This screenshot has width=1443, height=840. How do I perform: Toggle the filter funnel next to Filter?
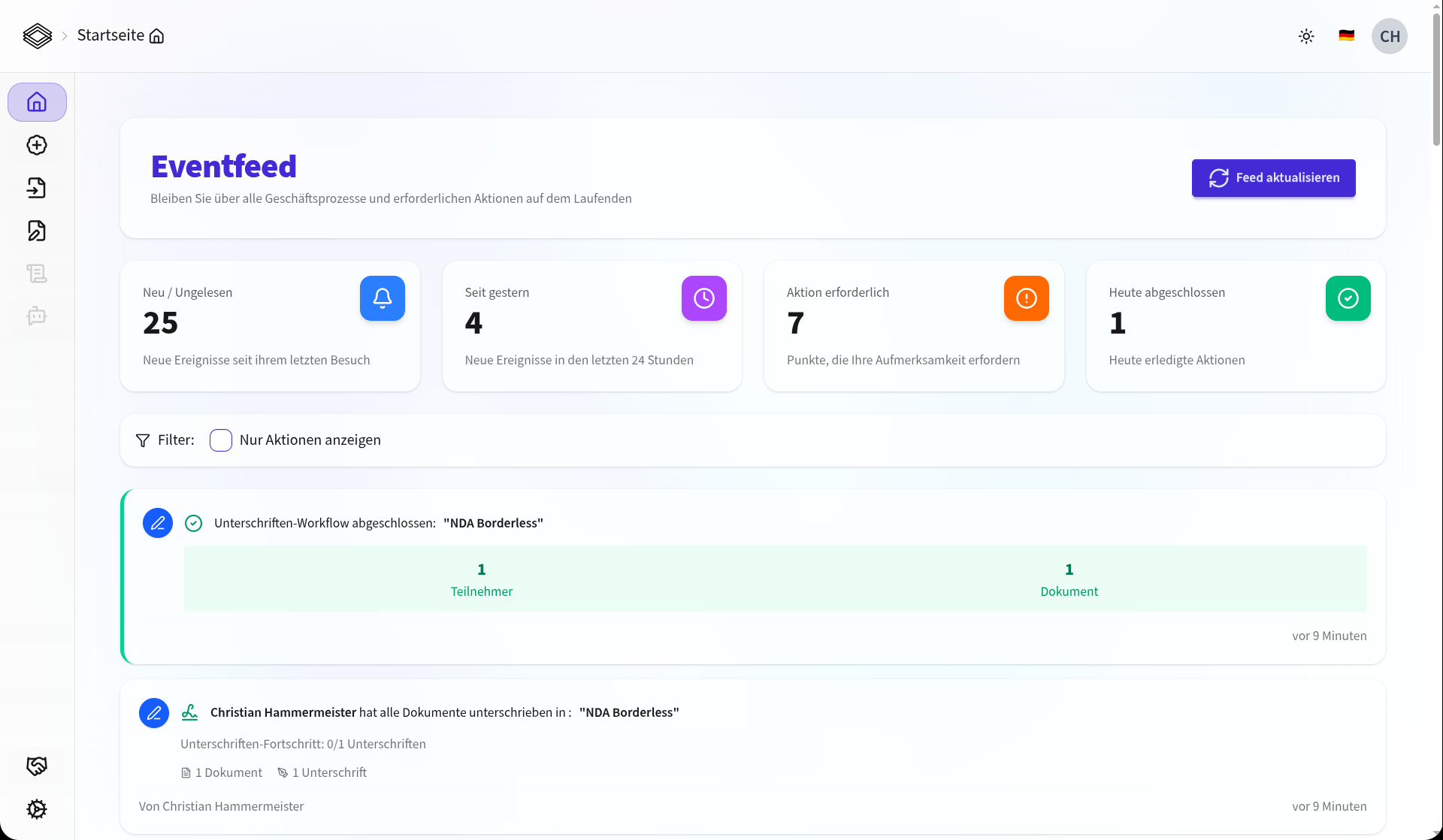(x=143, y=440)
